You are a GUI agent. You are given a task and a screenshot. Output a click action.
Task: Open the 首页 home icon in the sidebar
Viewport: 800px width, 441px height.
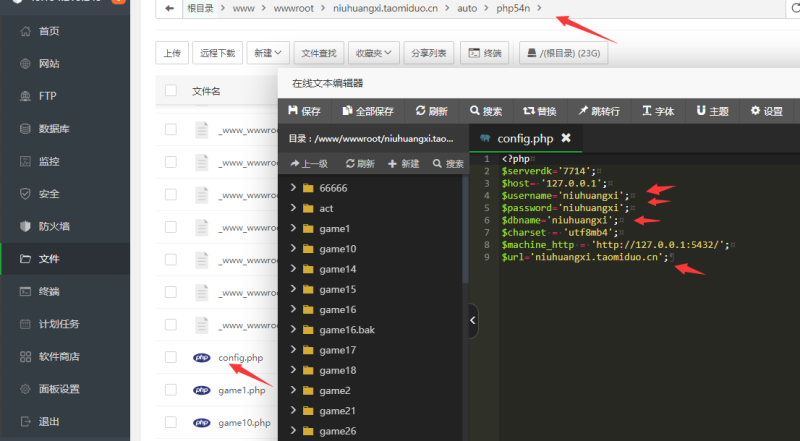coord(26,31)
